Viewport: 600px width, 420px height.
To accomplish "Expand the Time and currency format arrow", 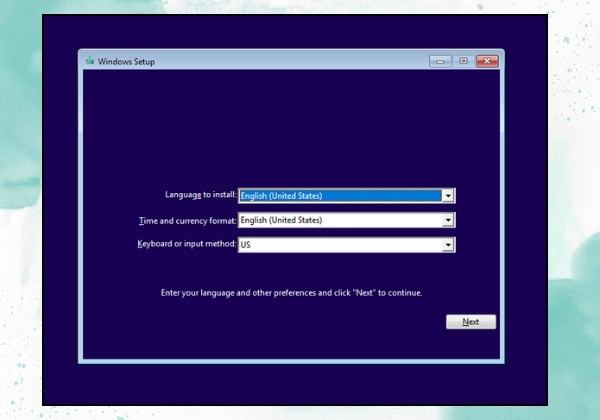I will pyautogui.click(x=448, y=220).
